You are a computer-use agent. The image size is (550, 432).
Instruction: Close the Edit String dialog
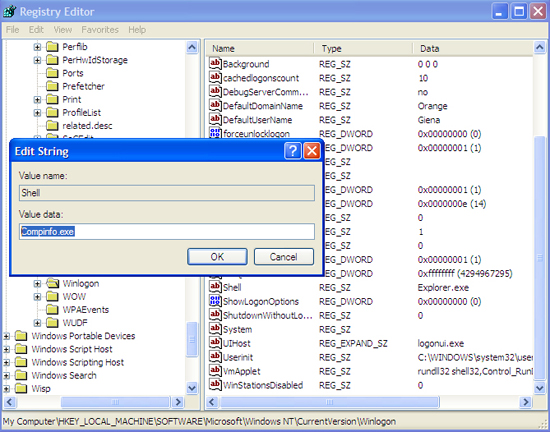311,151
